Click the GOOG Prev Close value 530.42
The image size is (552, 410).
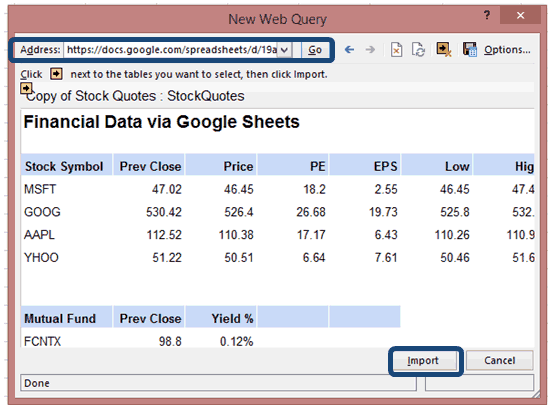164,212
